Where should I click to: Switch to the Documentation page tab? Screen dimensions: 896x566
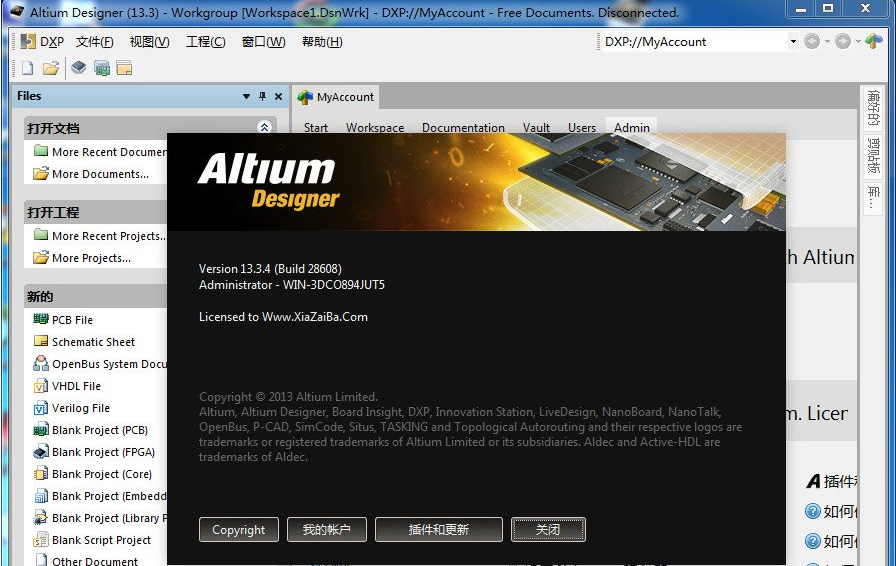pos(463,127)
